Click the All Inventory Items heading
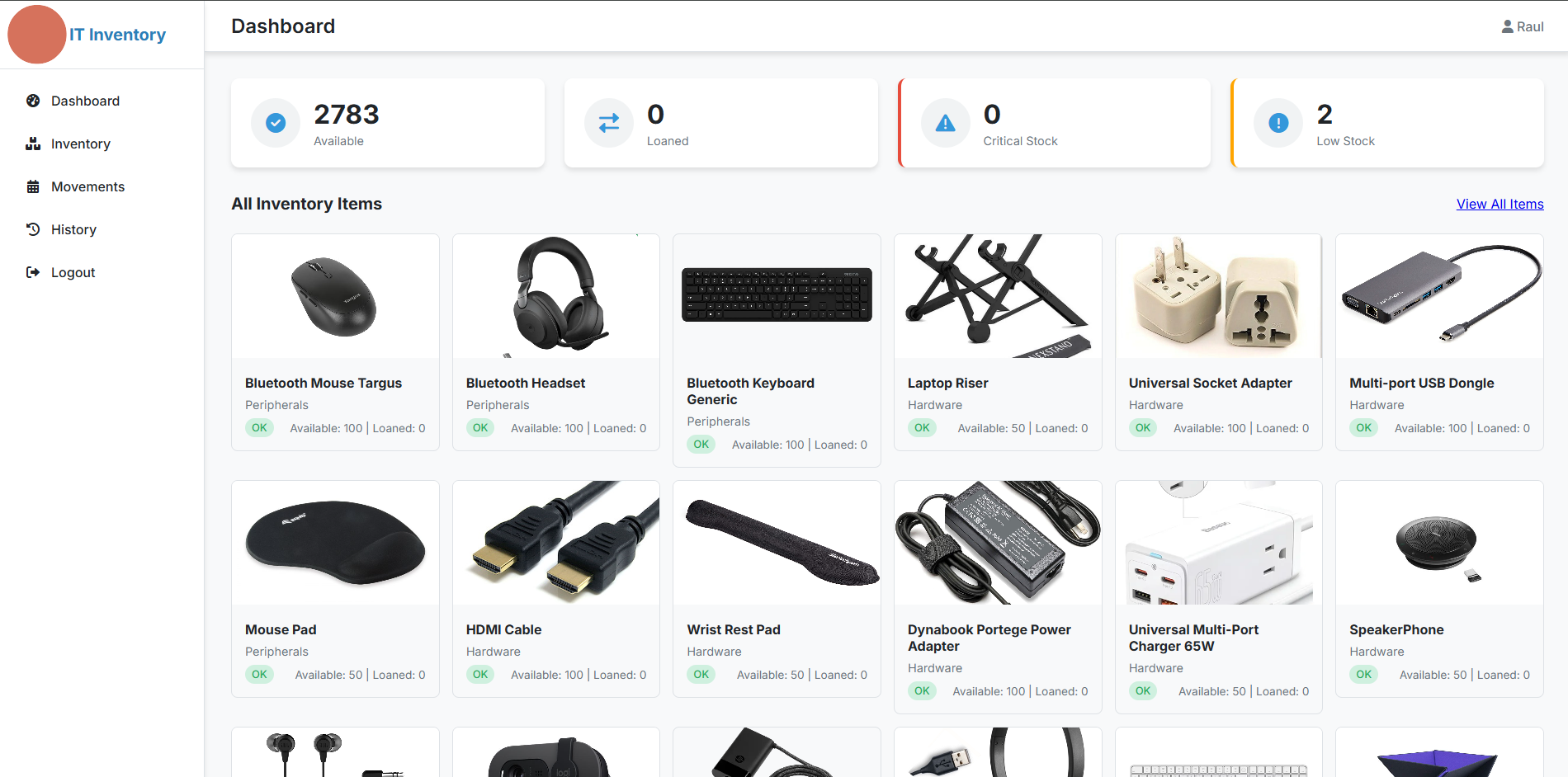This screenshot has width=1568, height=777. pyautogui.click(x=306, y=204)
